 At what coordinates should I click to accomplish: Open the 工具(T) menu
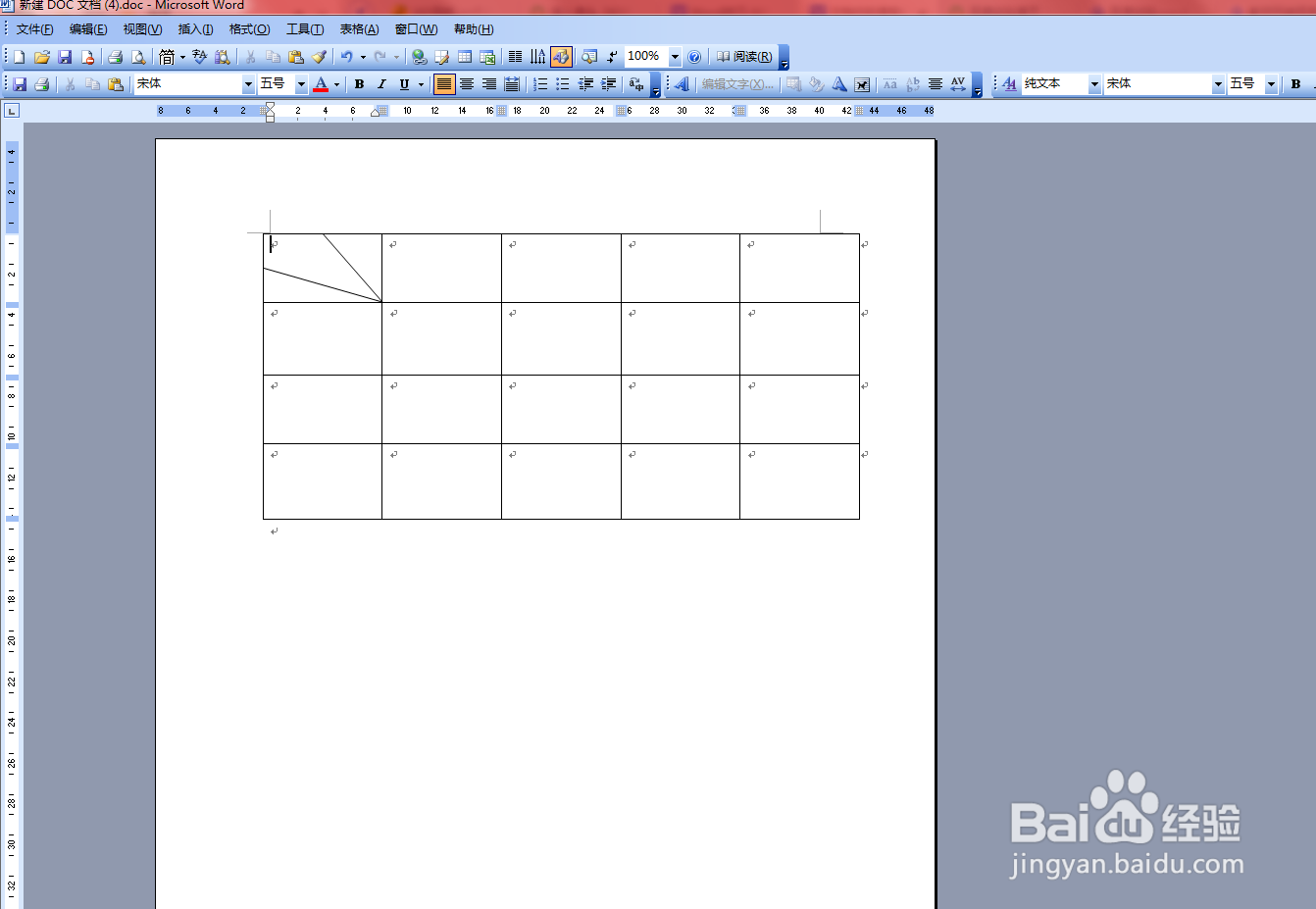(305, 29)
